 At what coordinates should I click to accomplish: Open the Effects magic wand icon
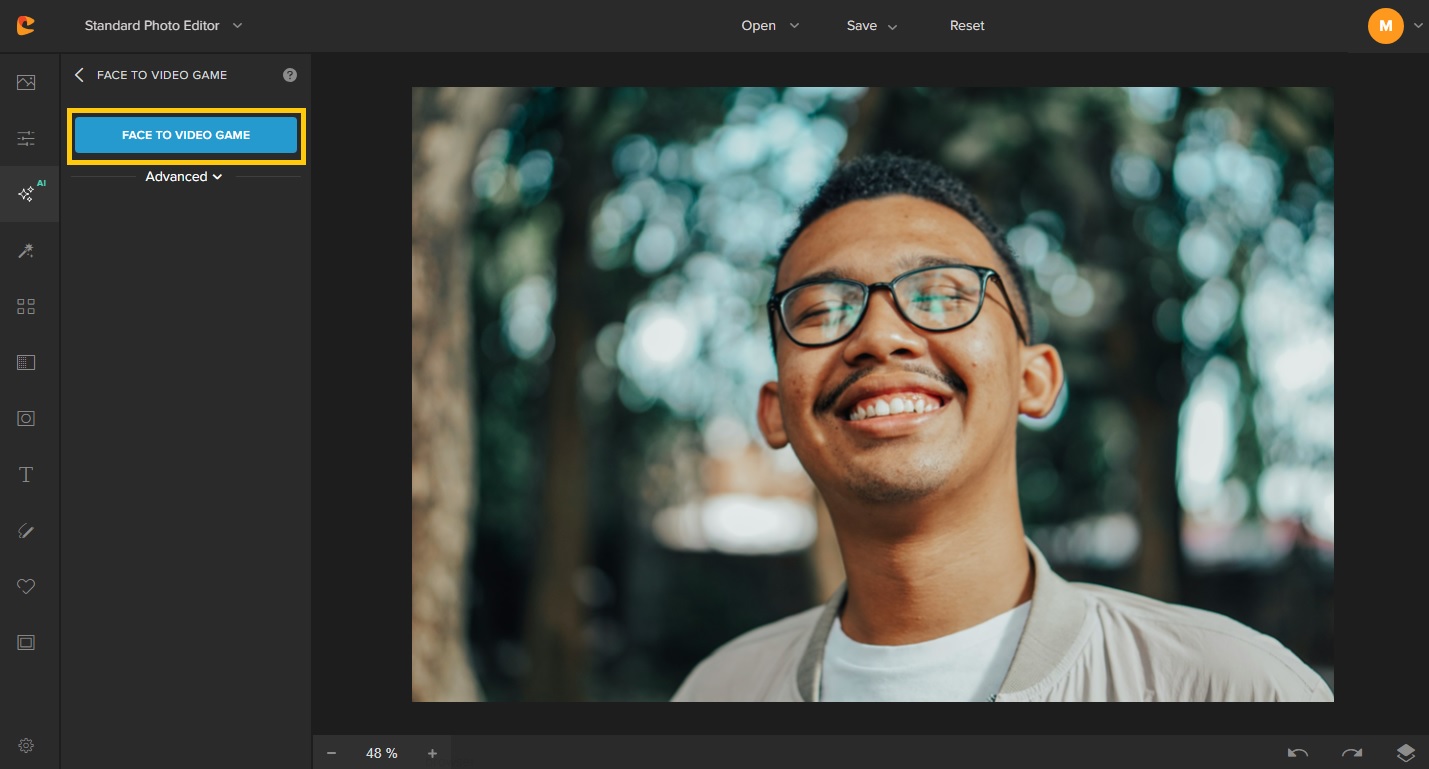click(x=26, y=251)
